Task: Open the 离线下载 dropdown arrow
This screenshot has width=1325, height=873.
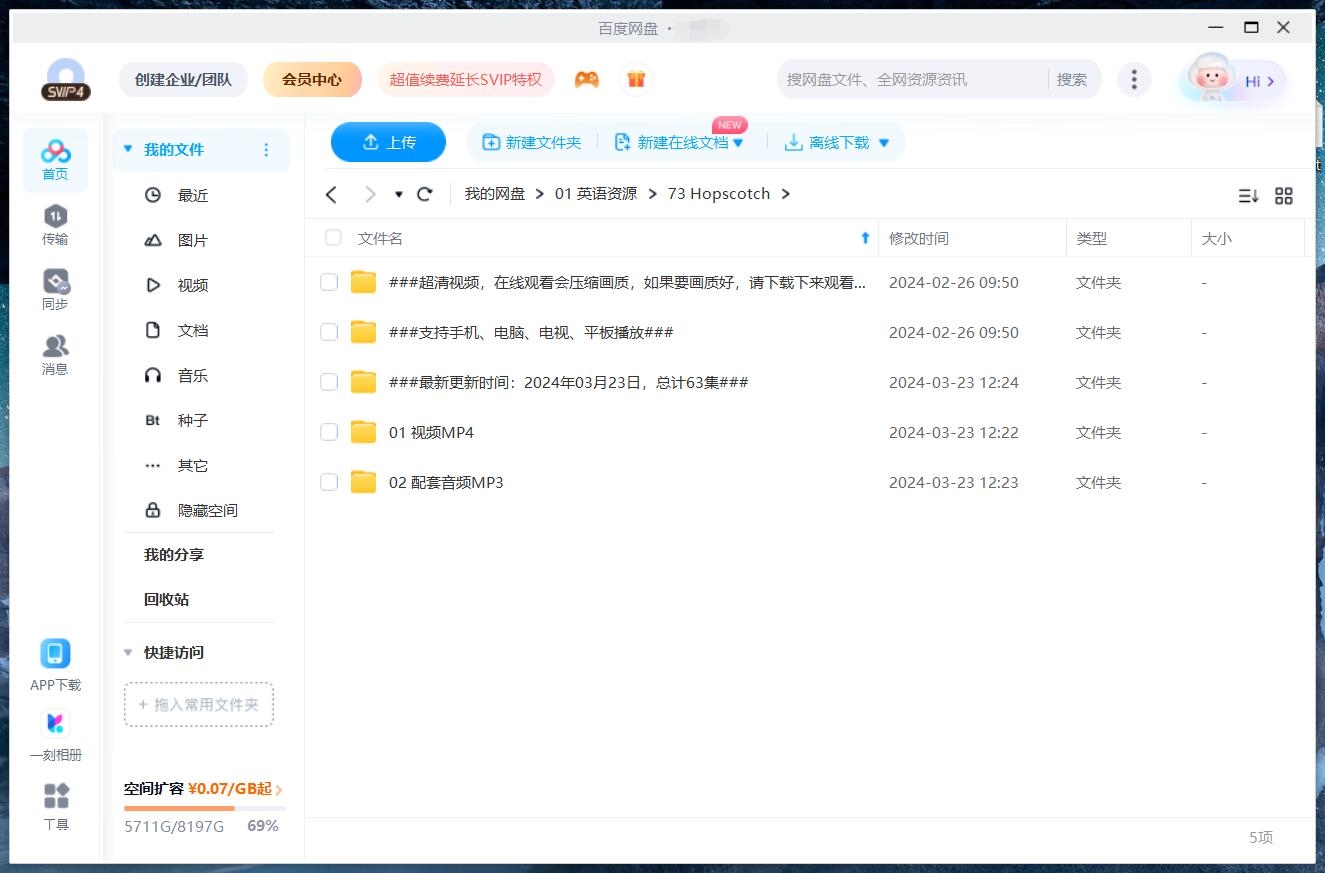Action: click(883, 142)
